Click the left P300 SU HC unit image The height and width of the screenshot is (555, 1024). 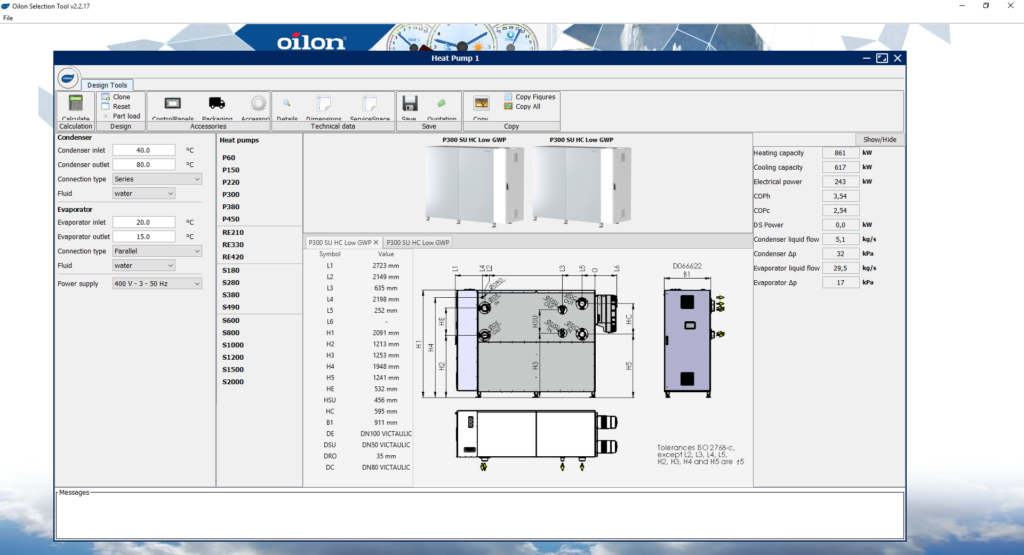[475, 186]
